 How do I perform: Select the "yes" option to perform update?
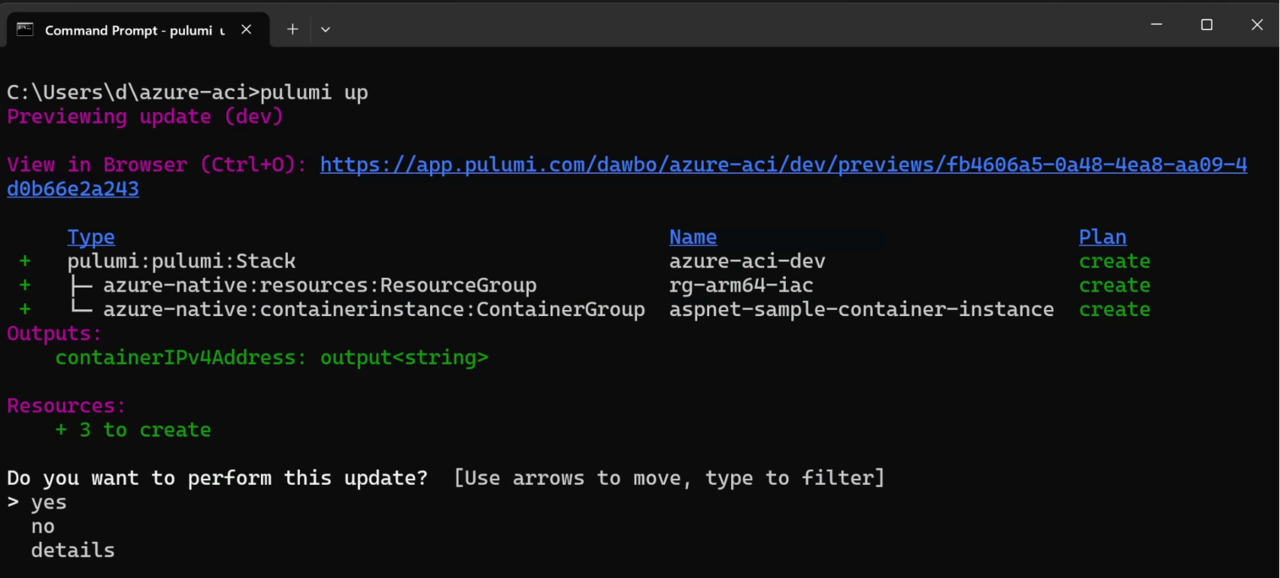click(x=48, y=502)
